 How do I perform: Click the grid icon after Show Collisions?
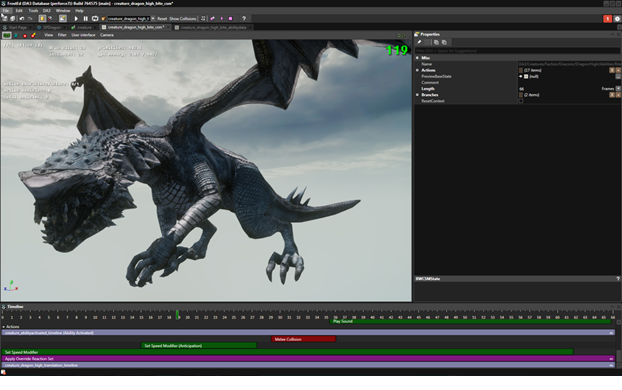(x=203, y=19)
